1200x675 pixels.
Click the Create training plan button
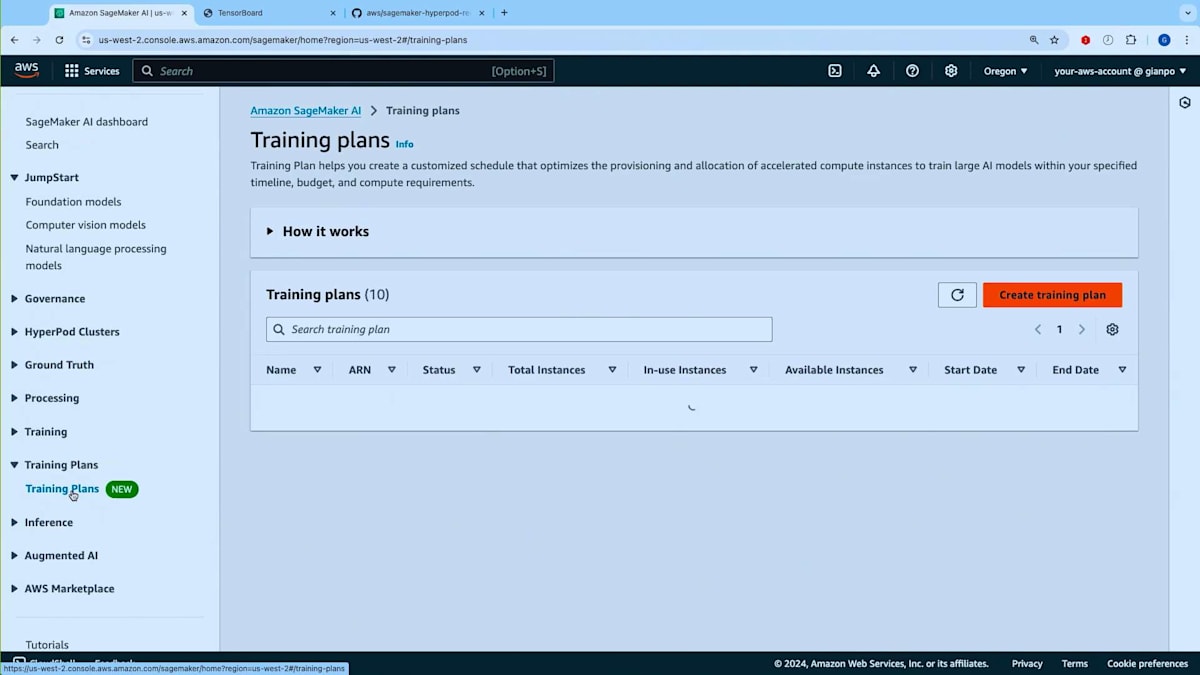pyautogui.click(x=1052, y=295)
